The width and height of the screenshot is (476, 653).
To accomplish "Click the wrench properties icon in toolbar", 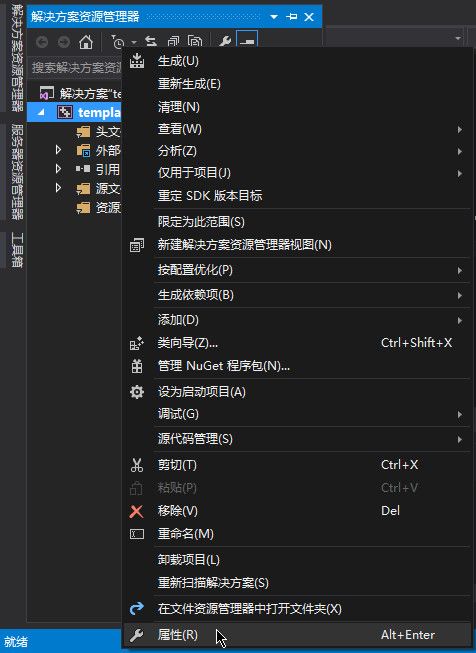I will pos(225,42).
